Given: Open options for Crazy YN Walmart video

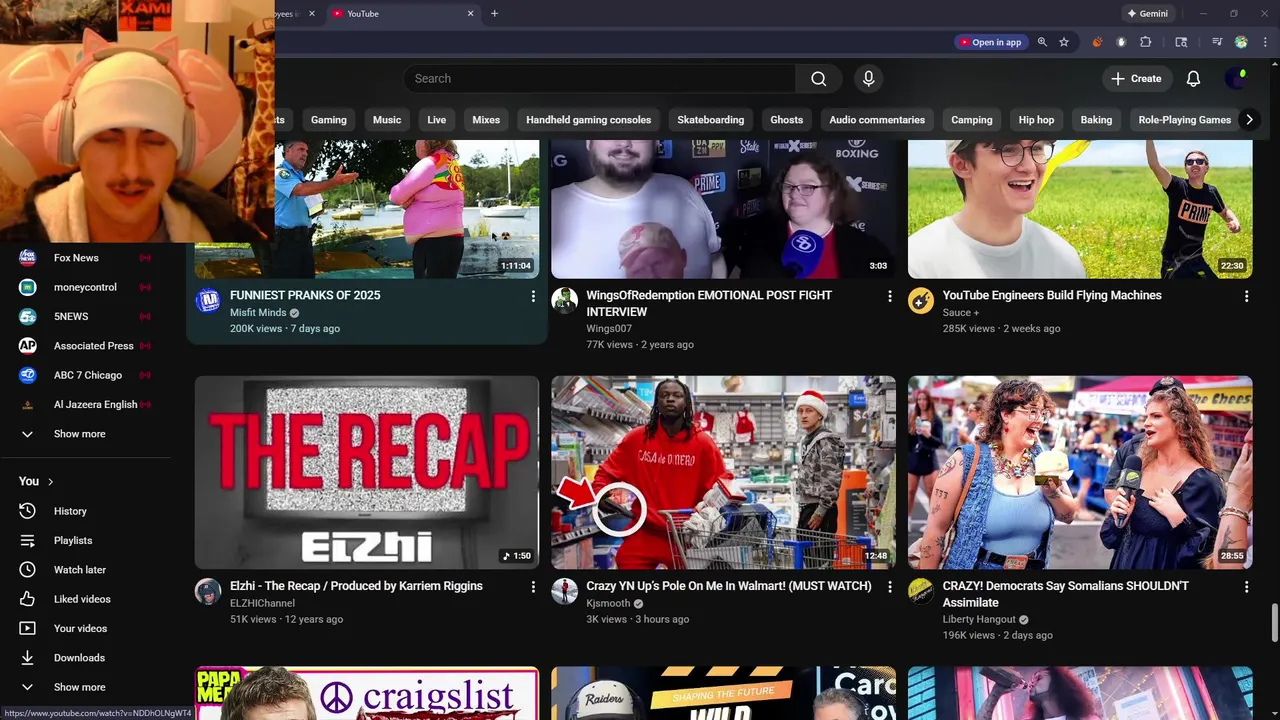Looking at the screenshot, I should point(889,587).
